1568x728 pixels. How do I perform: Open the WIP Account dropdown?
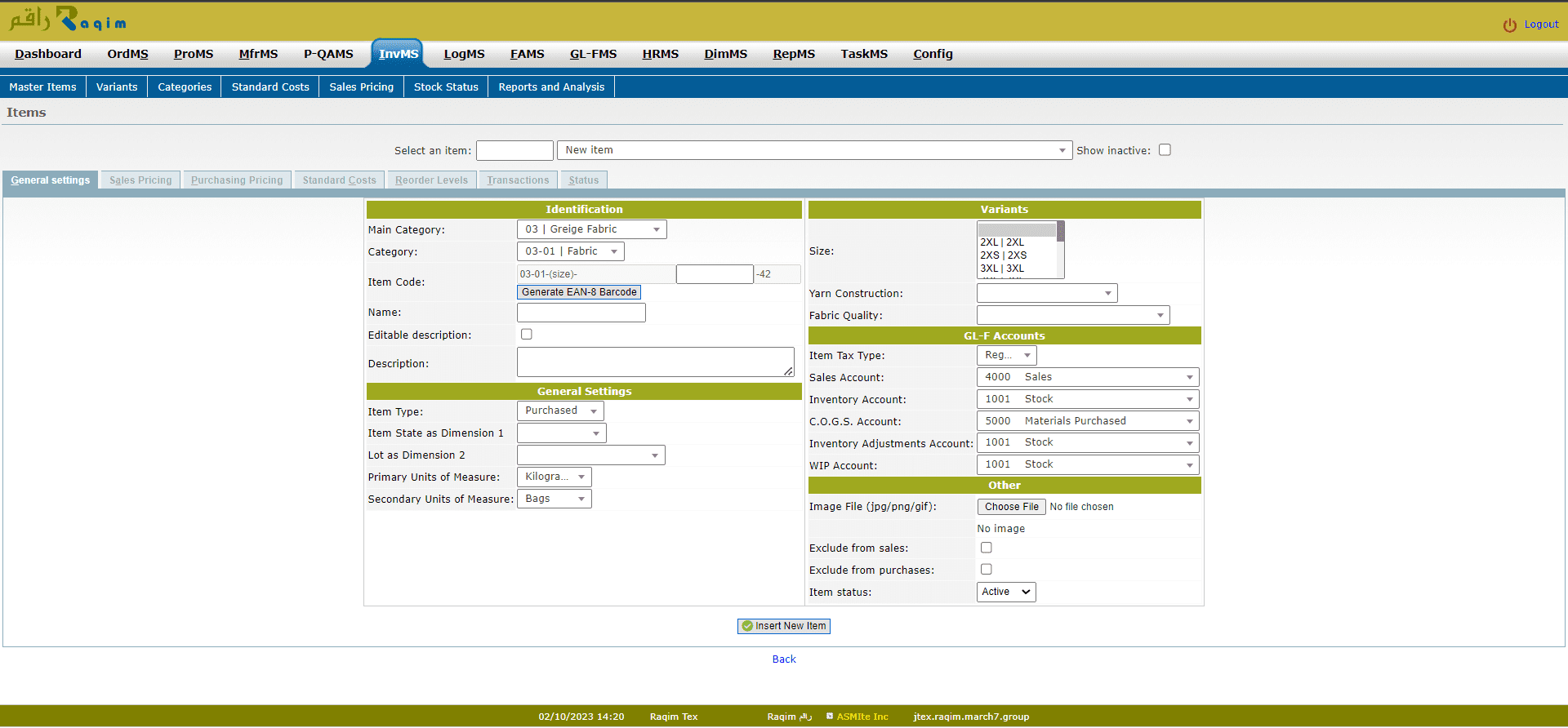1088,464
